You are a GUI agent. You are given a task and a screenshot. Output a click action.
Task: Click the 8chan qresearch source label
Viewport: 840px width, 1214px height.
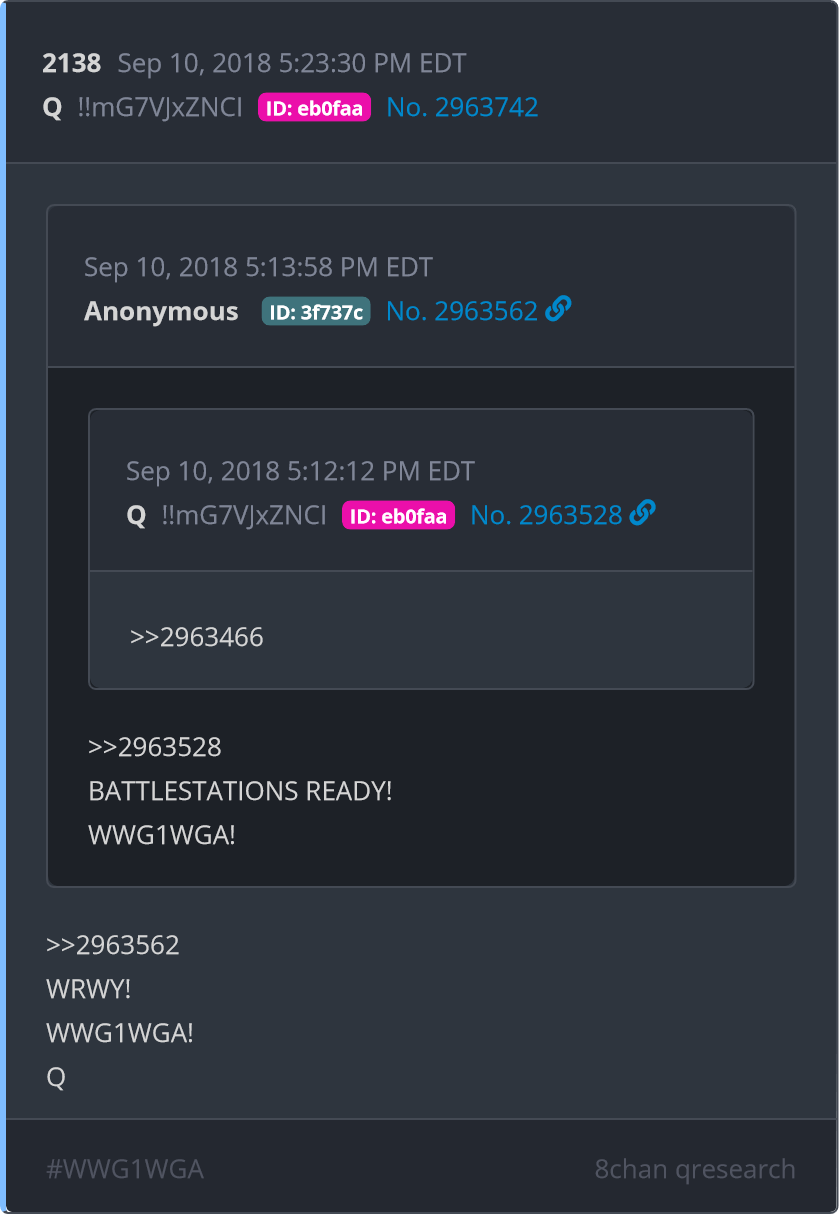(x=695, y=1169)
